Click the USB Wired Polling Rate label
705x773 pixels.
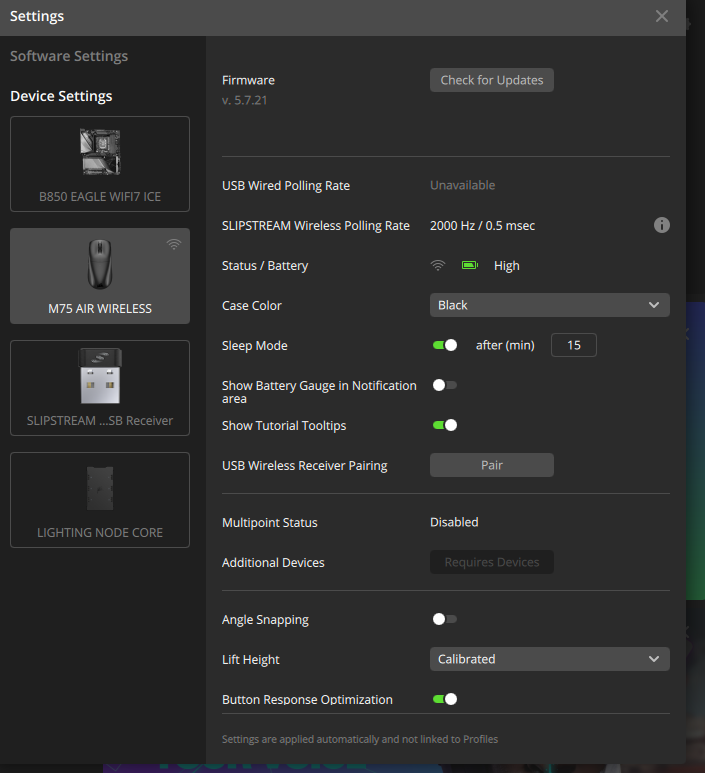coord(286,186)
